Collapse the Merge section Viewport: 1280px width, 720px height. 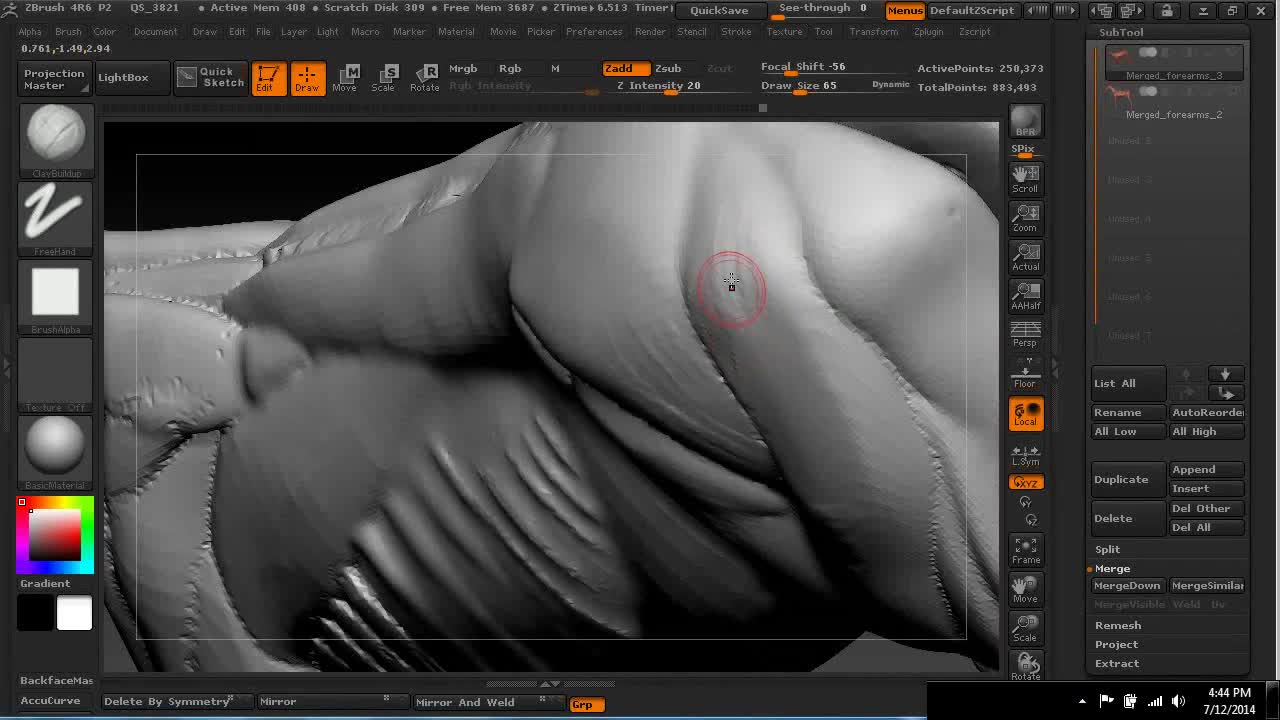point(1112,568)
